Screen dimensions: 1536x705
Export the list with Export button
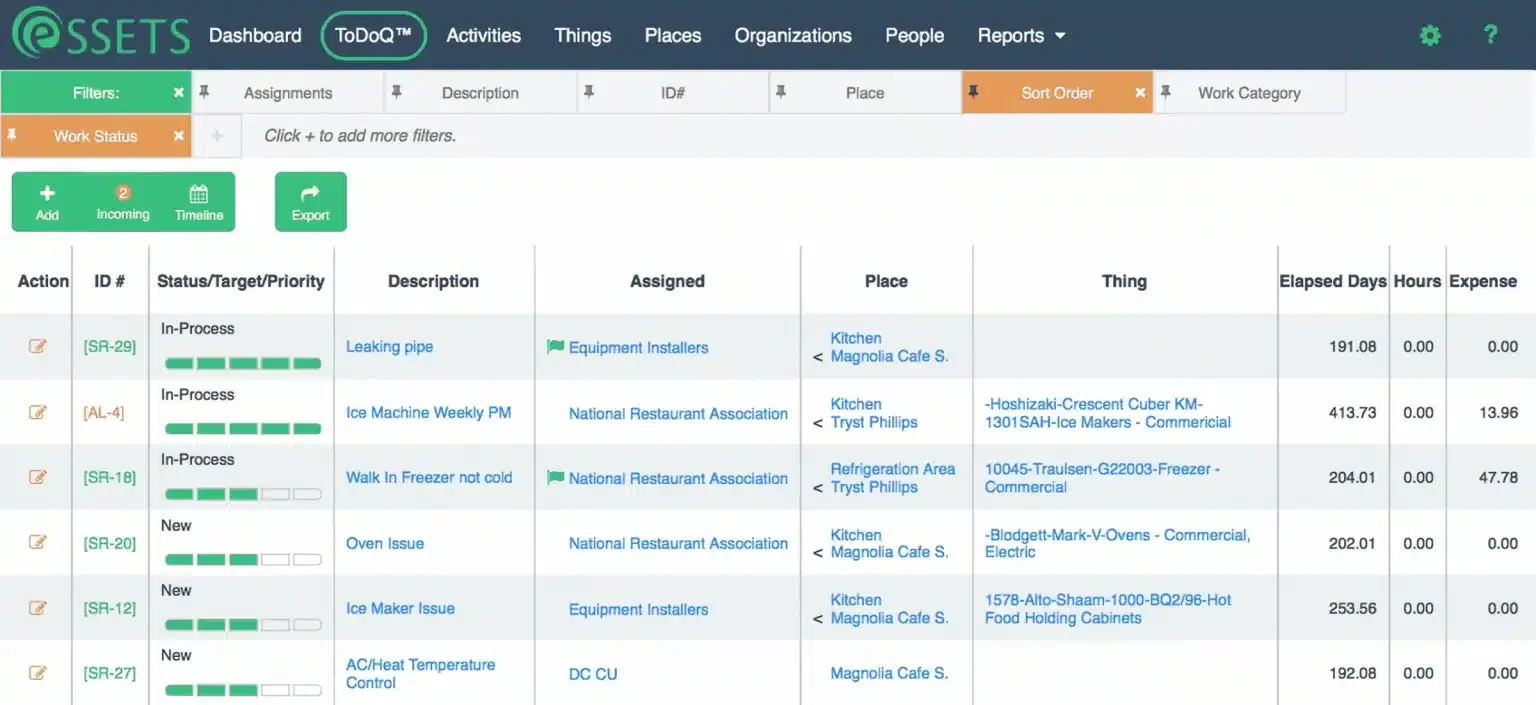[311, 202]
